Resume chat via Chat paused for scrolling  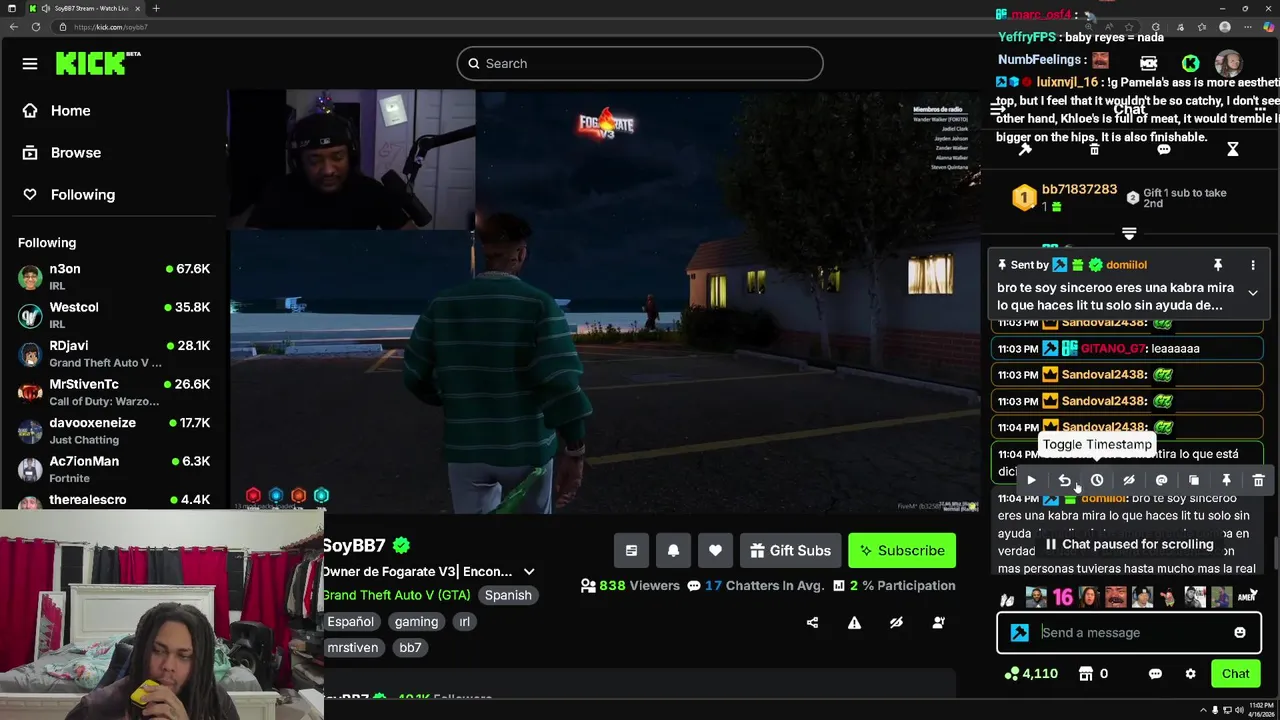(x=1129, y=545)
